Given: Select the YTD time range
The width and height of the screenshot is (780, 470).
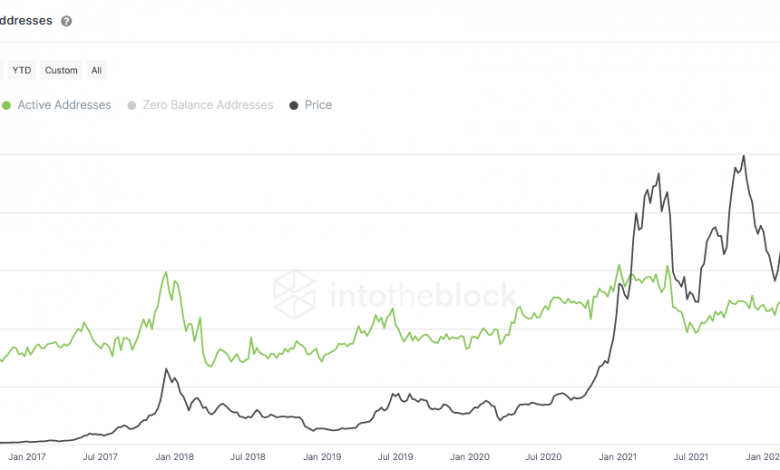Looking at the screenshot, I should [x=20, y=70].
